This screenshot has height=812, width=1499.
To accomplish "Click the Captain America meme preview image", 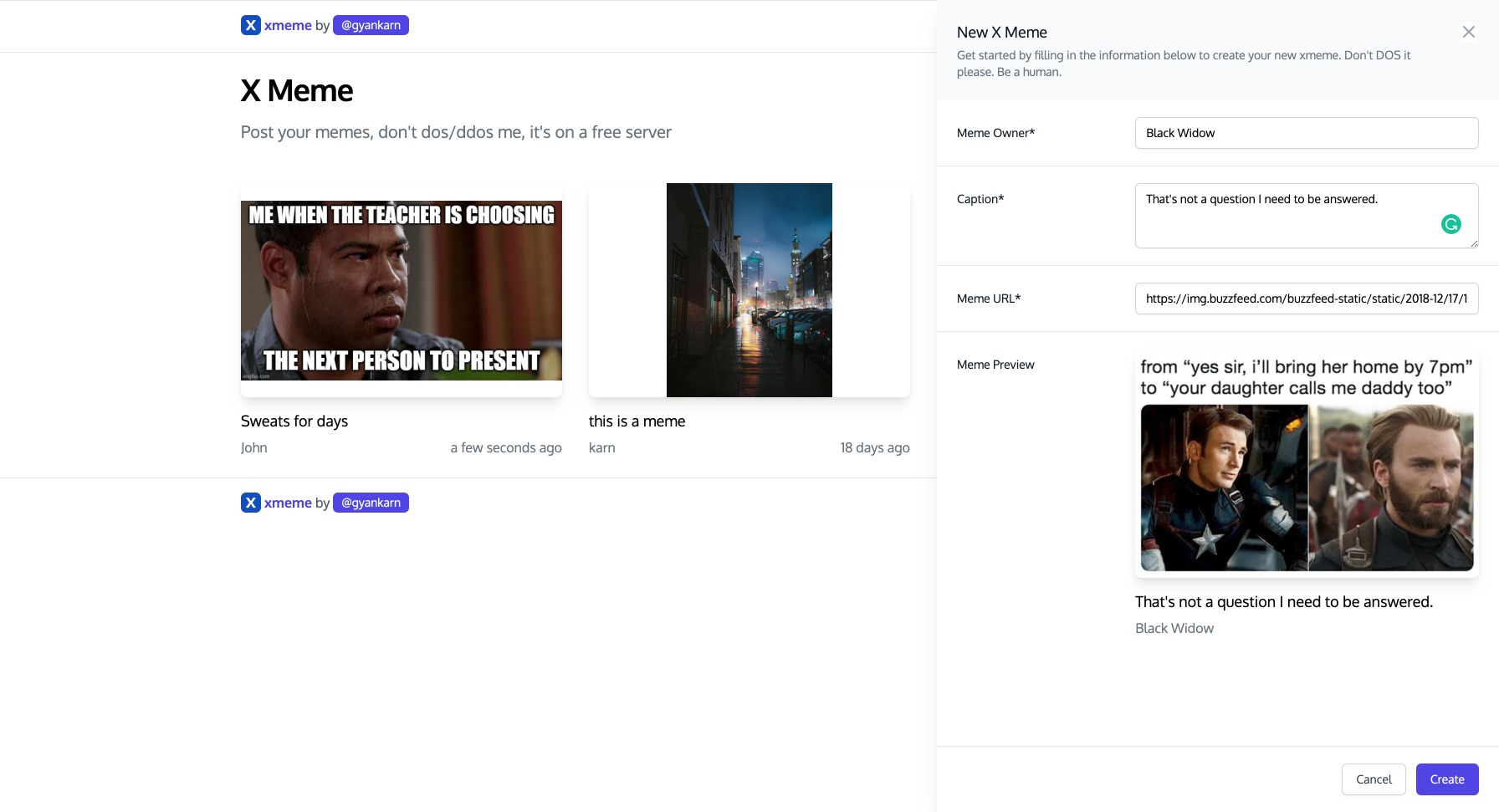I will click(1307, 464).
